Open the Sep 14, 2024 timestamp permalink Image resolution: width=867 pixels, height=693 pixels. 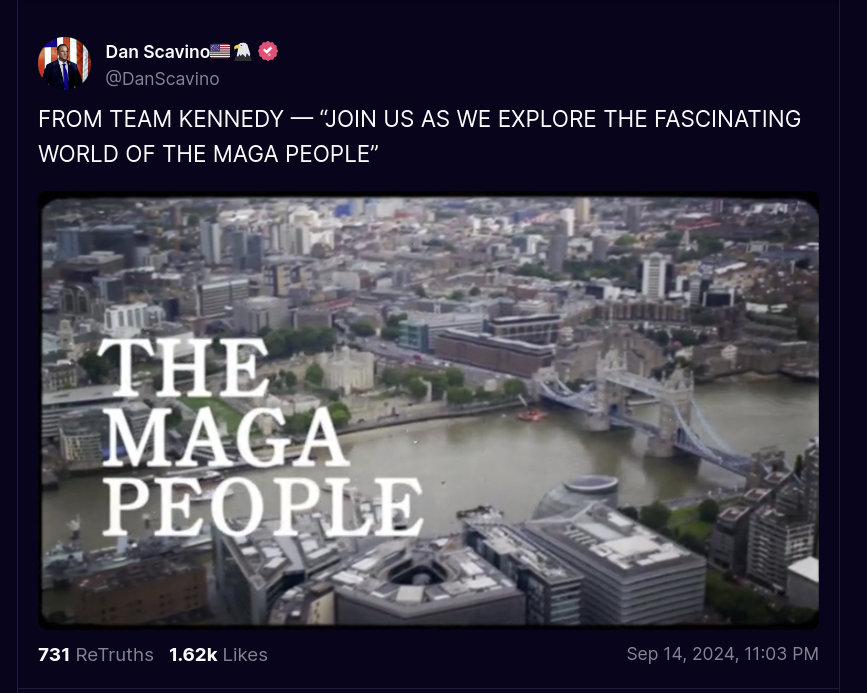tap(722, 654)
